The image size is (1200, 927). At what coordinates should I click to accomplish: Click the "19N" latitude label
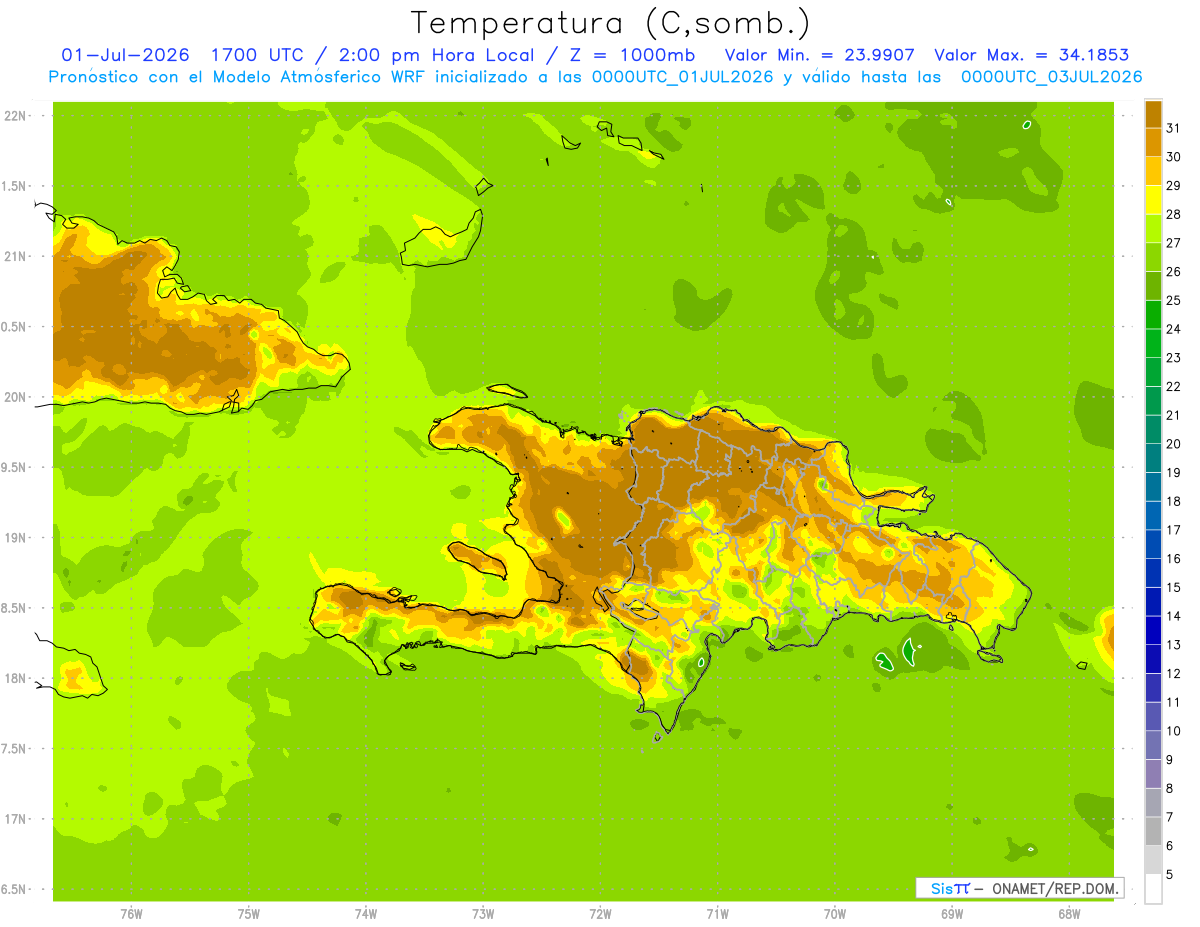point(16,538)
